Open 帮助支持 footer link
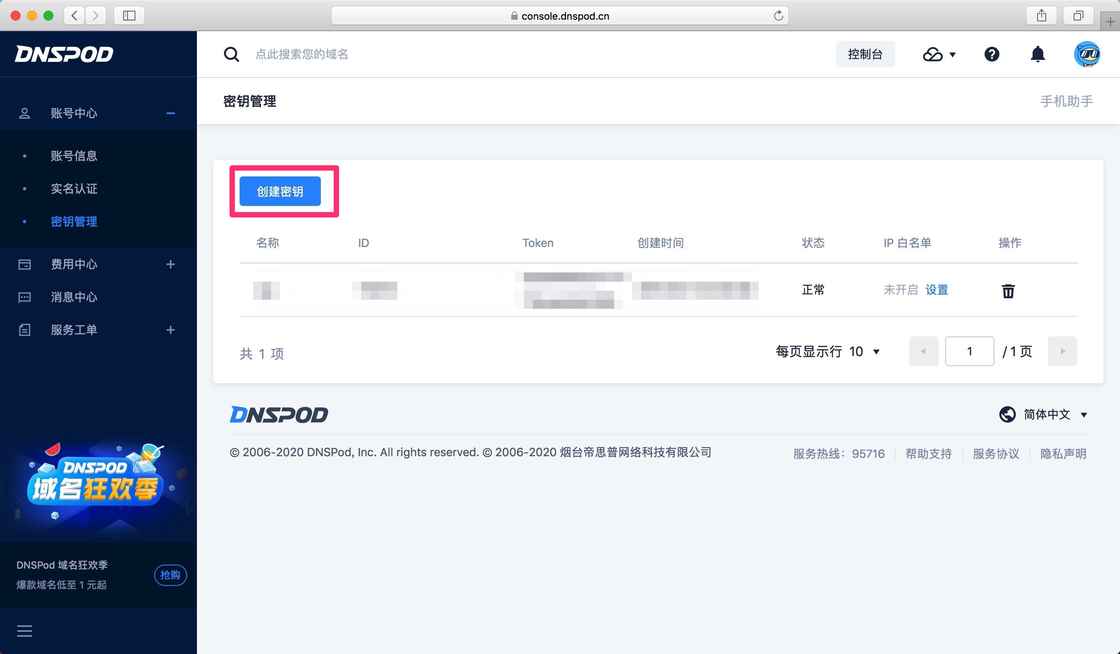The width and height of the screenshot is (1120, 654). pyautogui.click(x=928, y=453)
